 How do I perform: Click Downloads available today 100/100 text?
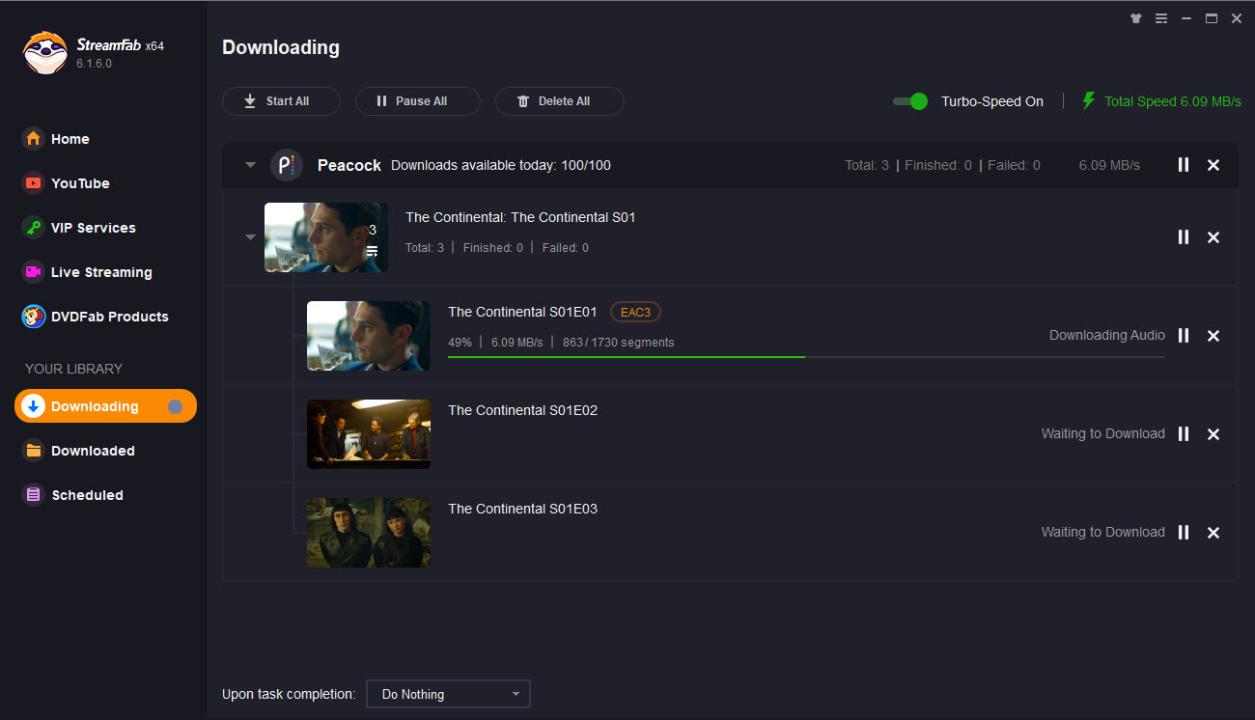pos(501,165)
